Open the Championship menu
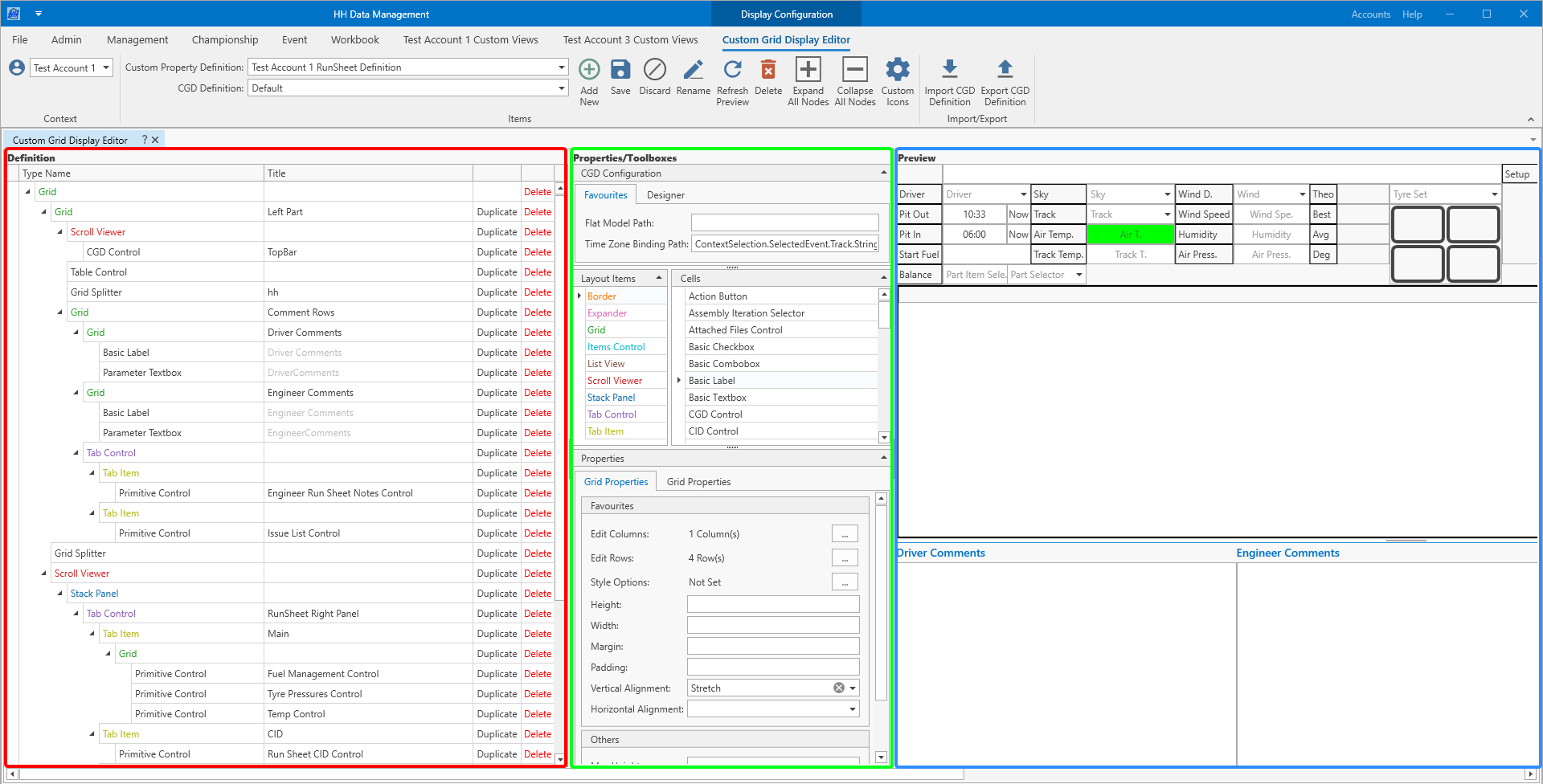Viewport: 1543px width, 784px height. [x=225, y=40]
